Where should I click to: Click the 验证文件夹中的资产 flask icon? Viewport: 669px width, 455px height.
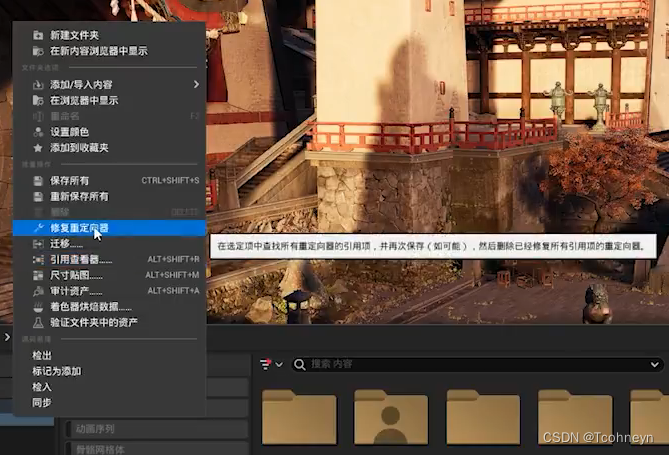point(38,323)
